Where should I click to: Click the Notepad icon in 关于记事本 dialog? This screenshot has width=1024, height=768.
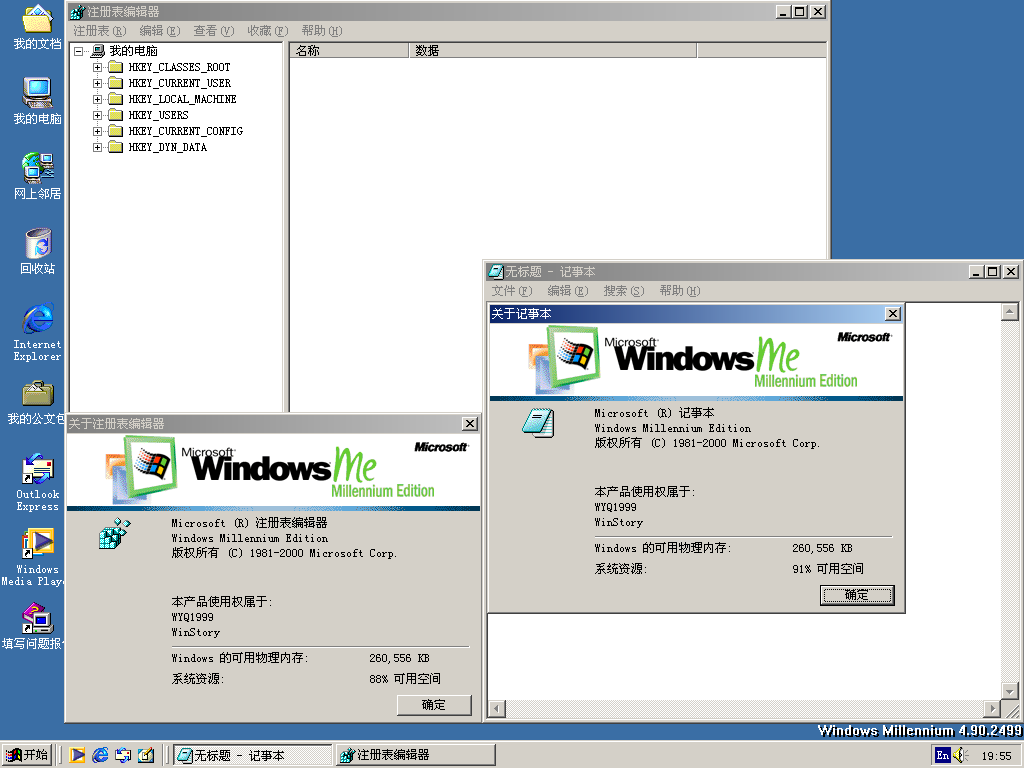(538, 423)
